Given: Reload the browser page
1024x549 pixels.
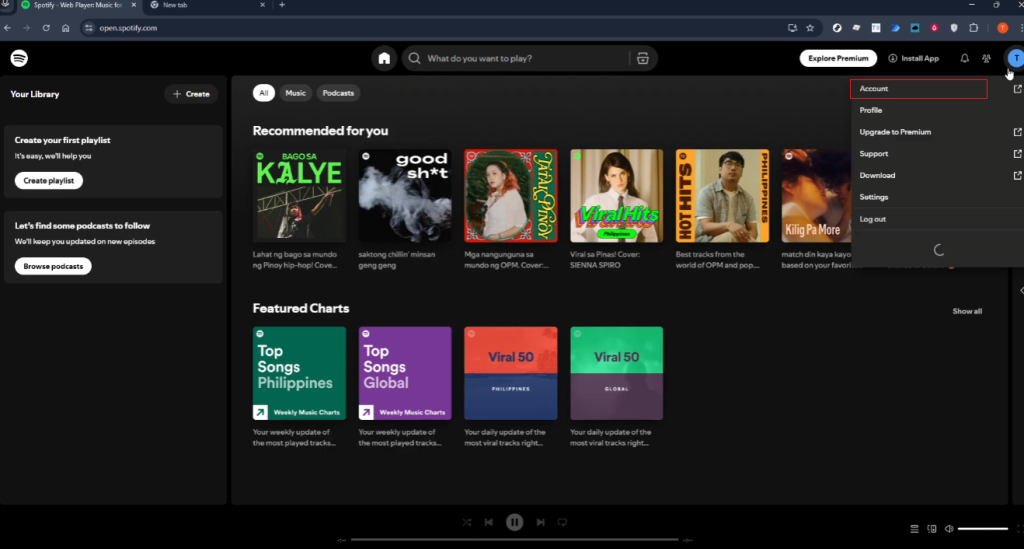Looking at the screenshot, I should pyautogui.click(x=46, y=28).
